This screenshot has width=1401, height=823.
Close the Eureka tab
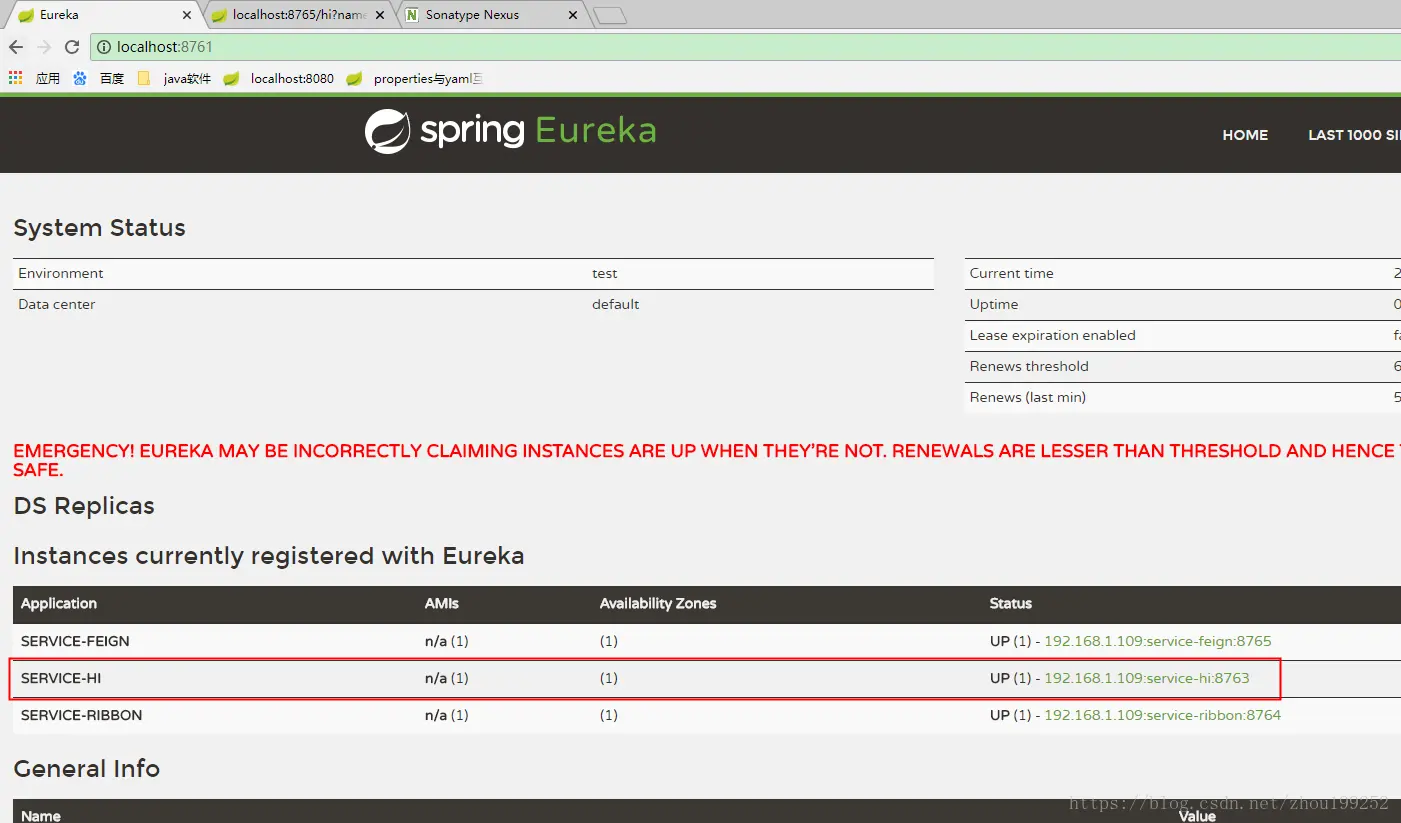pyautogui.click(x=187, y=15)
